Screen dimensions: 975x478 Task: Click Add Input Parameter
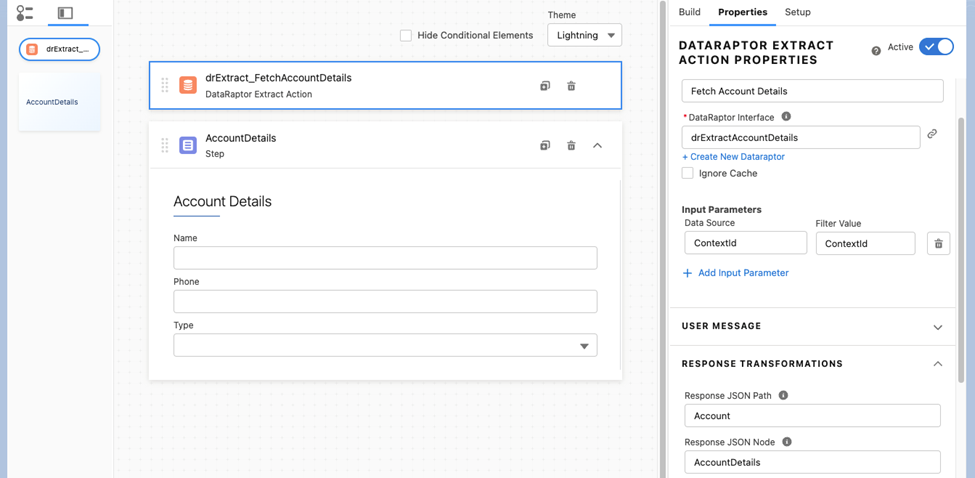pos(736,273)
